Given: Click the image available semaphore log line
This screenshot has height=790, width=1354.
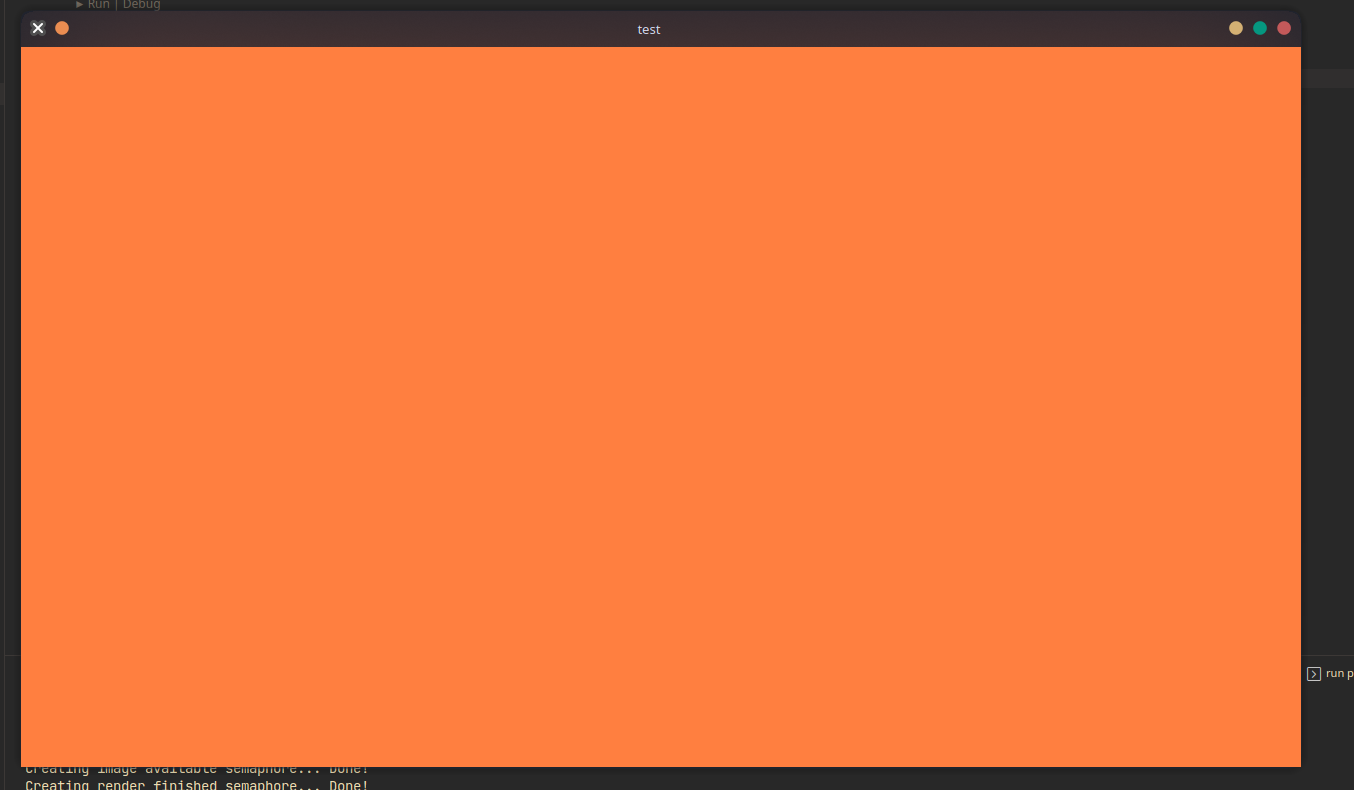Looking at the screenshot, I should pos(197,769).
